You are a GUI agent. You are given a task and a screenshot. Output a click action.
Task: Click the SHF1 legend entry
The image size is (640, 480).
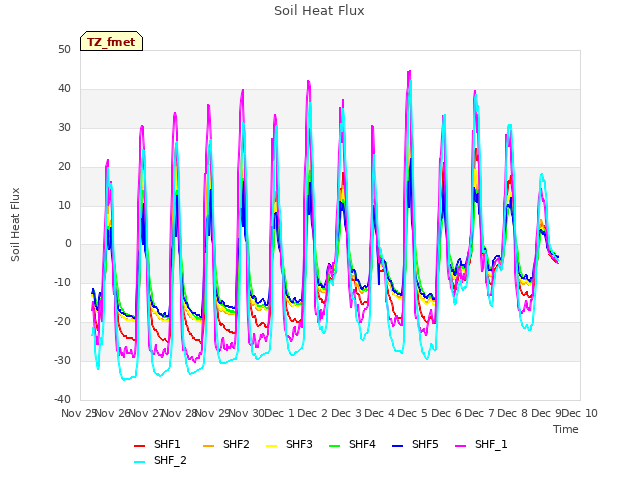157,444
